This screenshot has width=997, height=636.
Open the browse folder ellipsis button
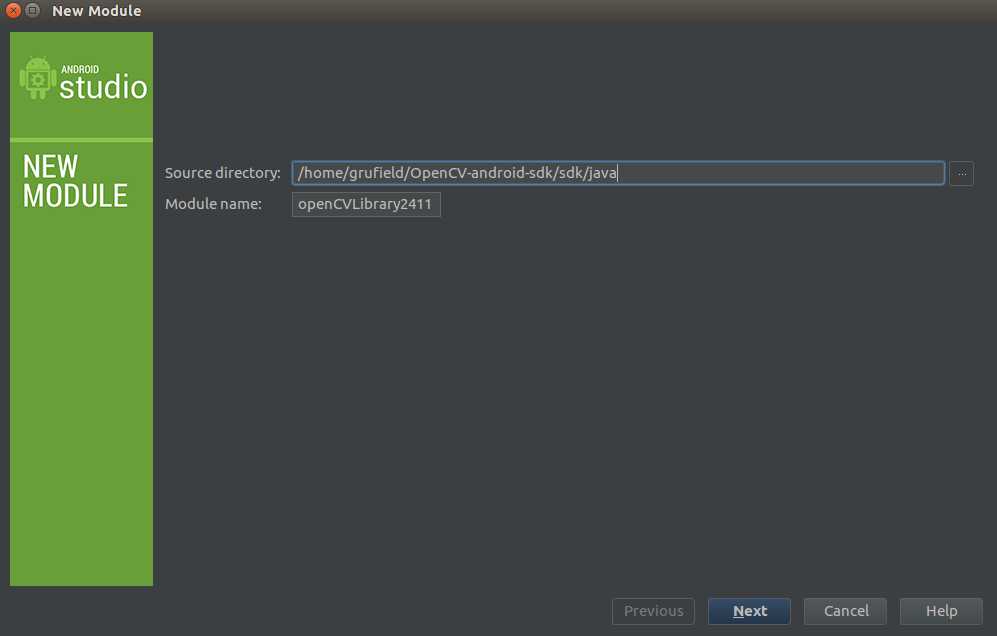pyautogui.click(x=961, y=174)
